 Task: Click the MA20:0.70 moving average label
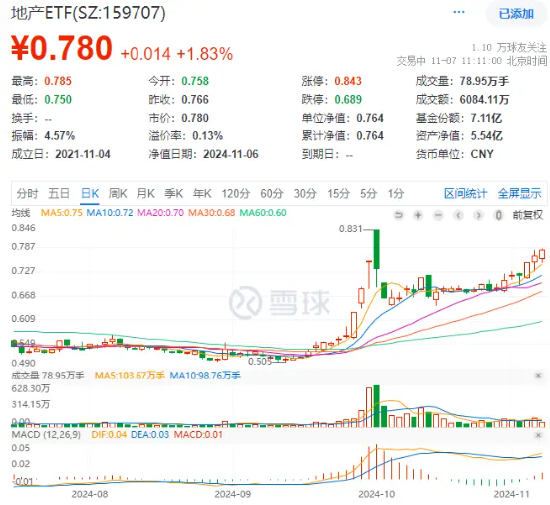160,213
